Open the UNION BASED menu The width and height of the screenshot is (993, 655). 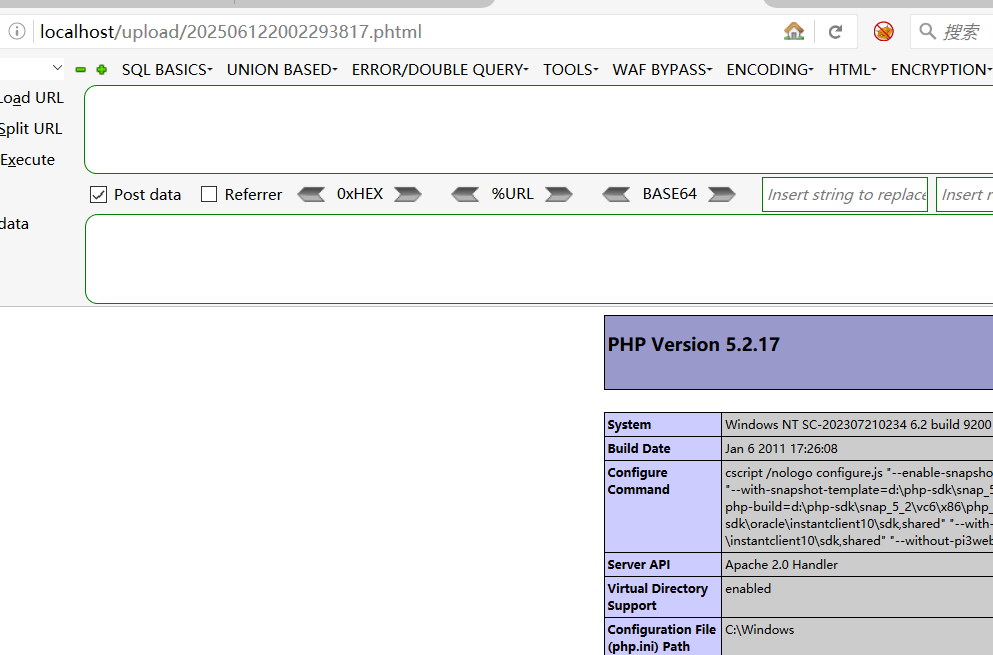pos(282,70)
